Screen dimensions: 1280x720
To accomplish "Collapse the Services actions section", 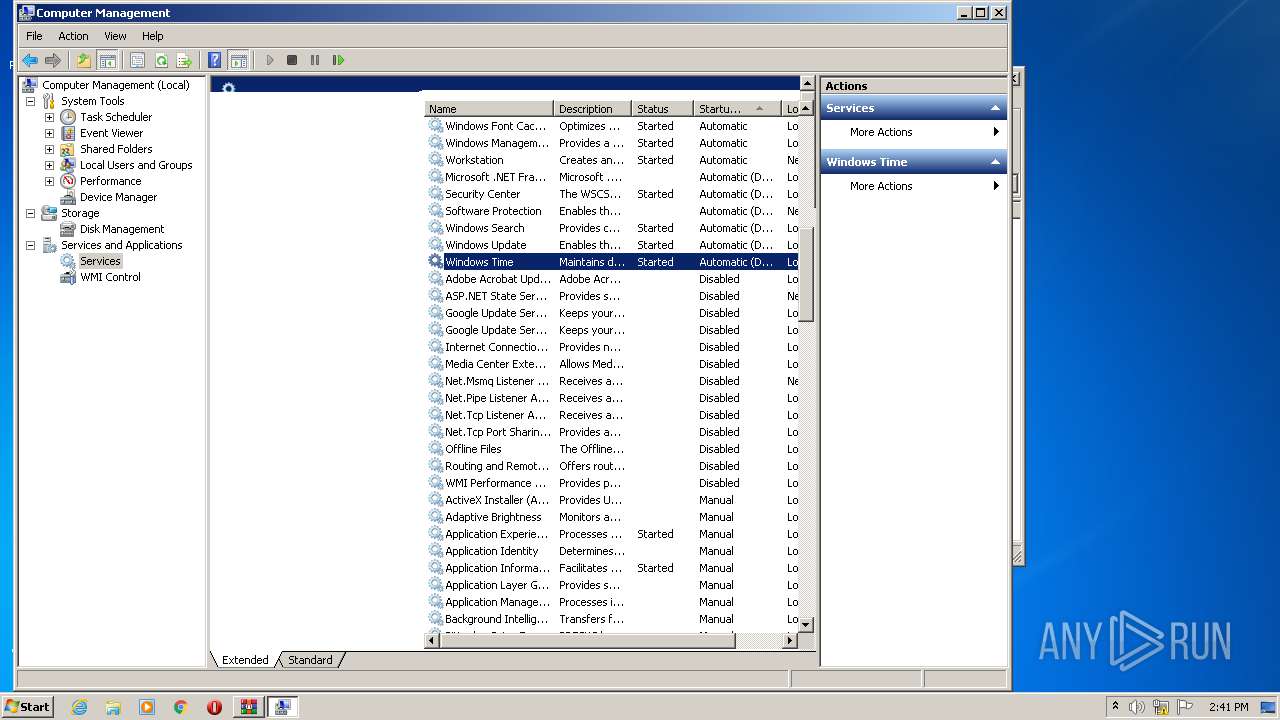I will pyautogui.click(x=995, y=108).
